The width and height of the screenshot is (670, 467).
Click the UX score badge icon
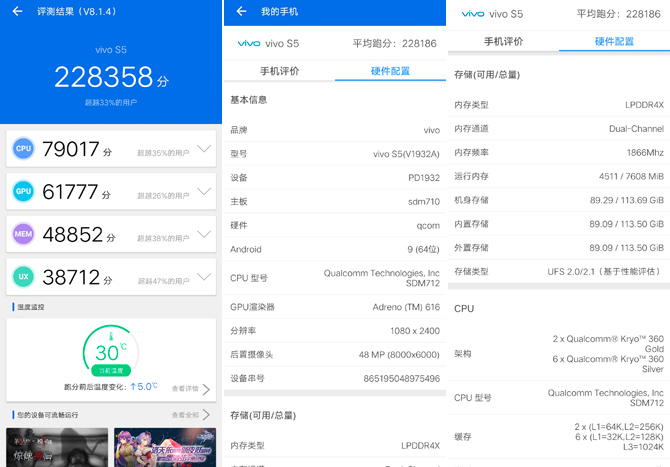[x=23, y=276]
